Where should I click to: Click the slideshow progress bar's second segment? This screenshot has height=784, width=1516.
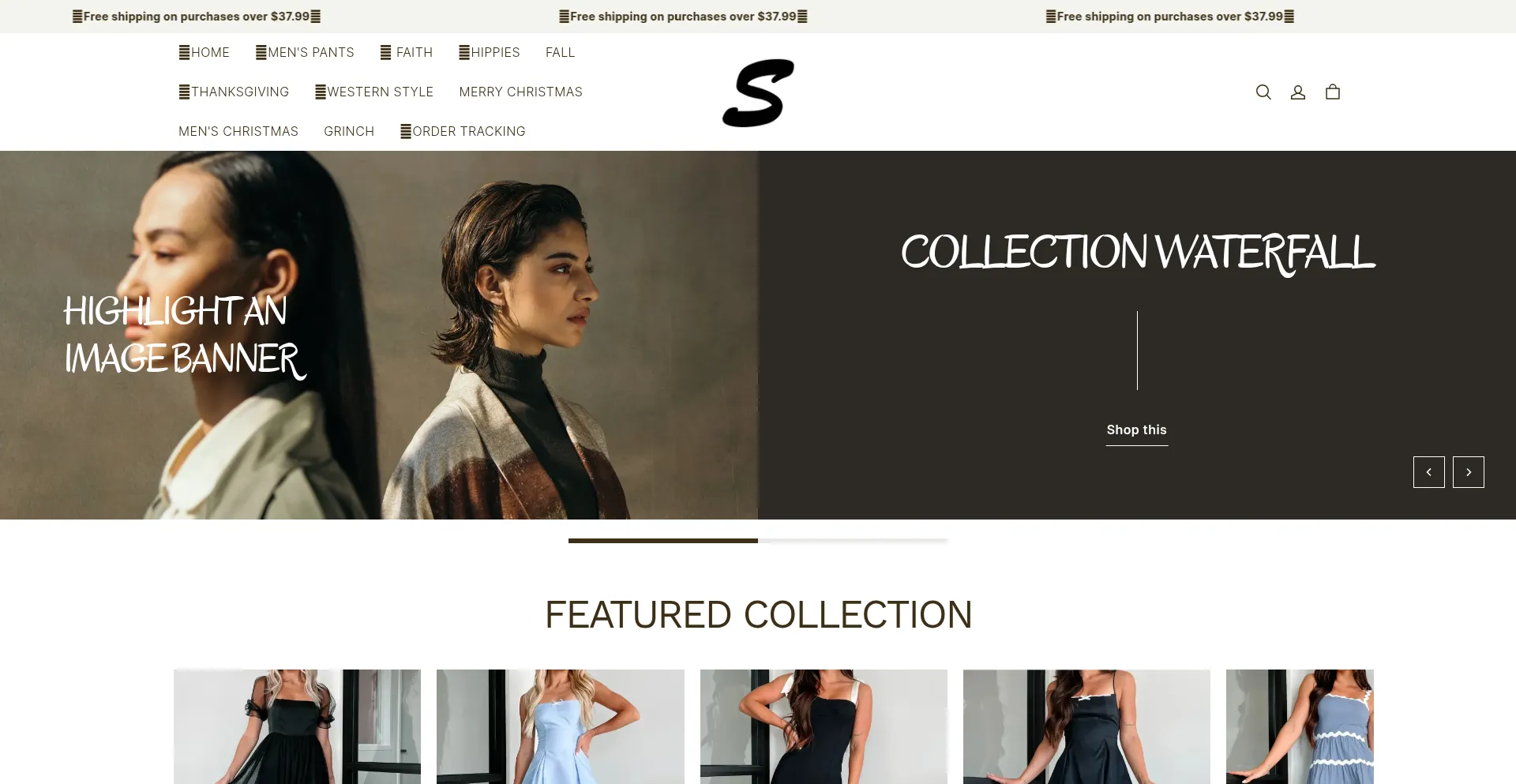853,541
